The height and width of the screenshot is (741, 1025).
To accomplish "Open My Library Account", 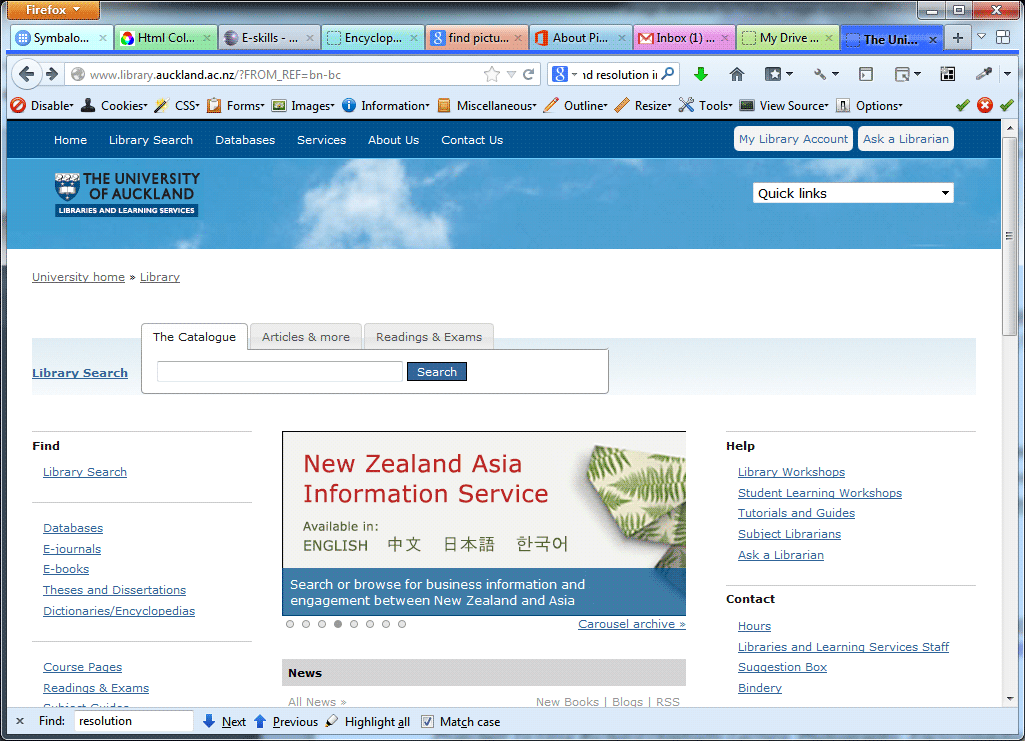I will pos(794,139).
